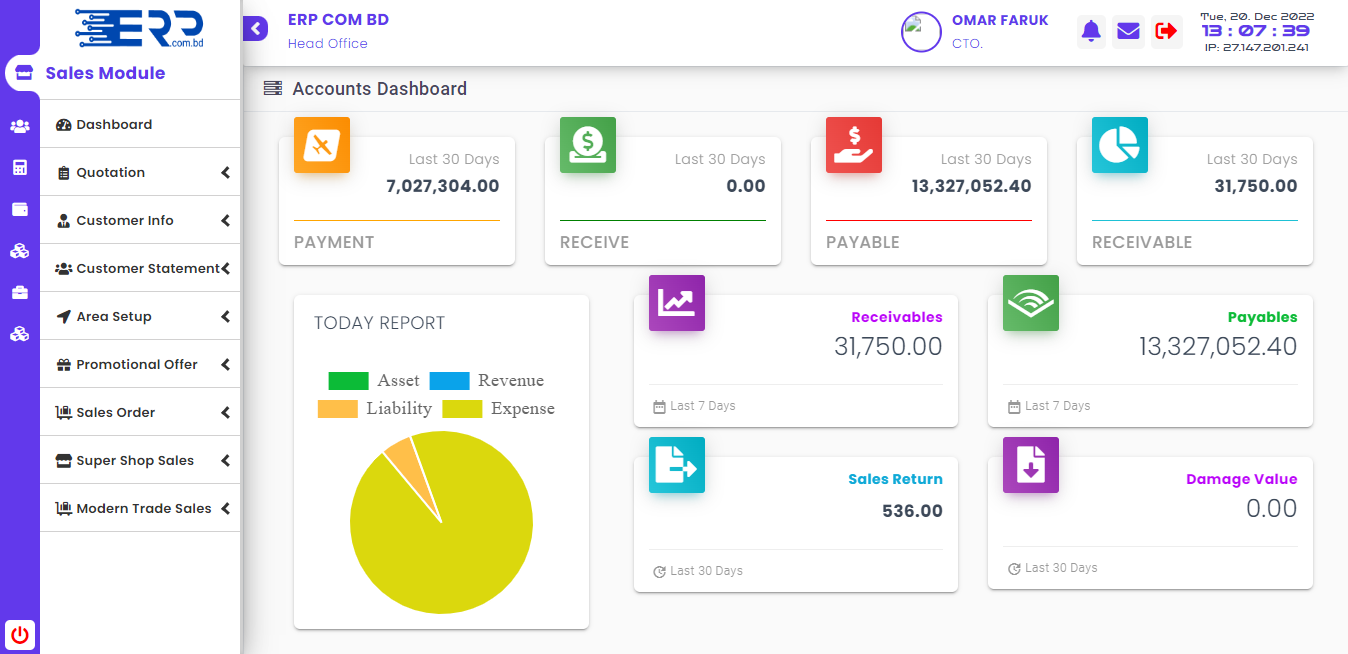Click the ERP COM BD company title

[x=338, y=20]
